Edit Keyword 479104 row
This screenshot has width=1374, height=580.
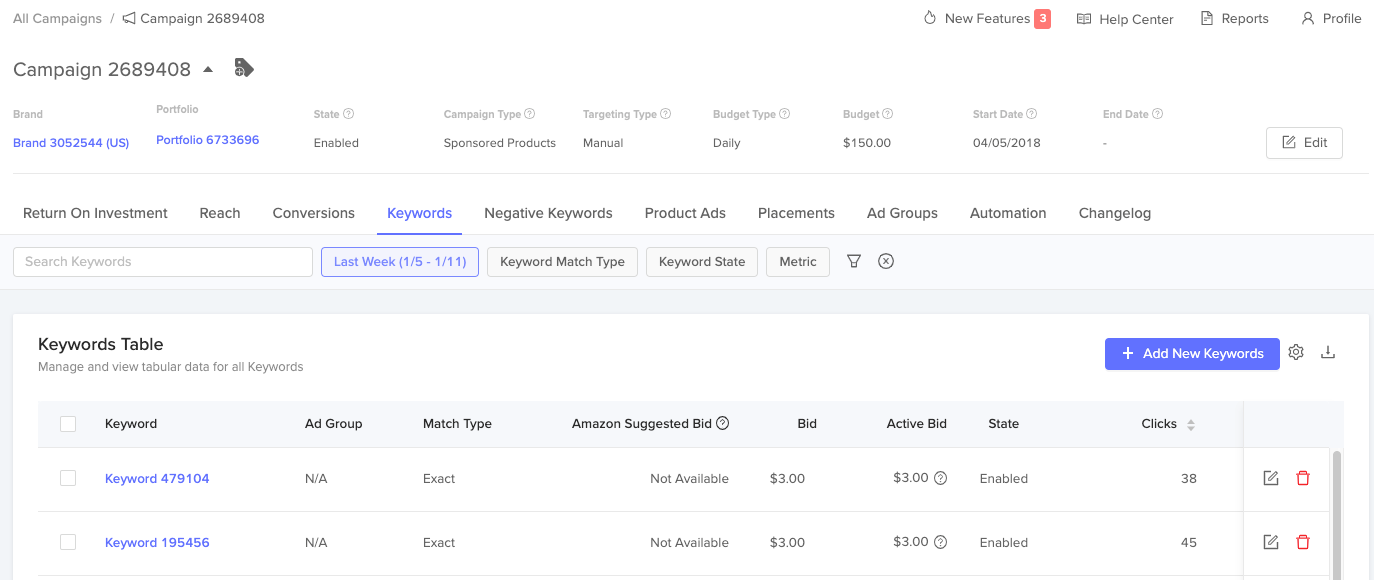(x=1271, y=478)
